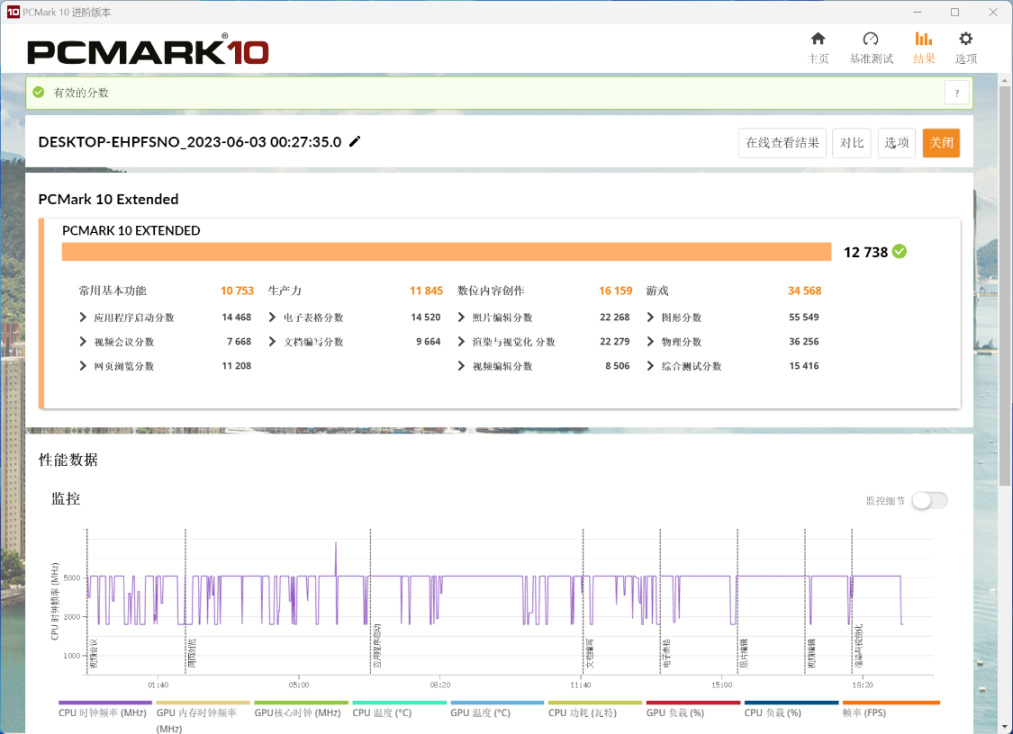Click the results bar chart icon
This screenshot has width=1013, height=734.
tap(924, 39)
